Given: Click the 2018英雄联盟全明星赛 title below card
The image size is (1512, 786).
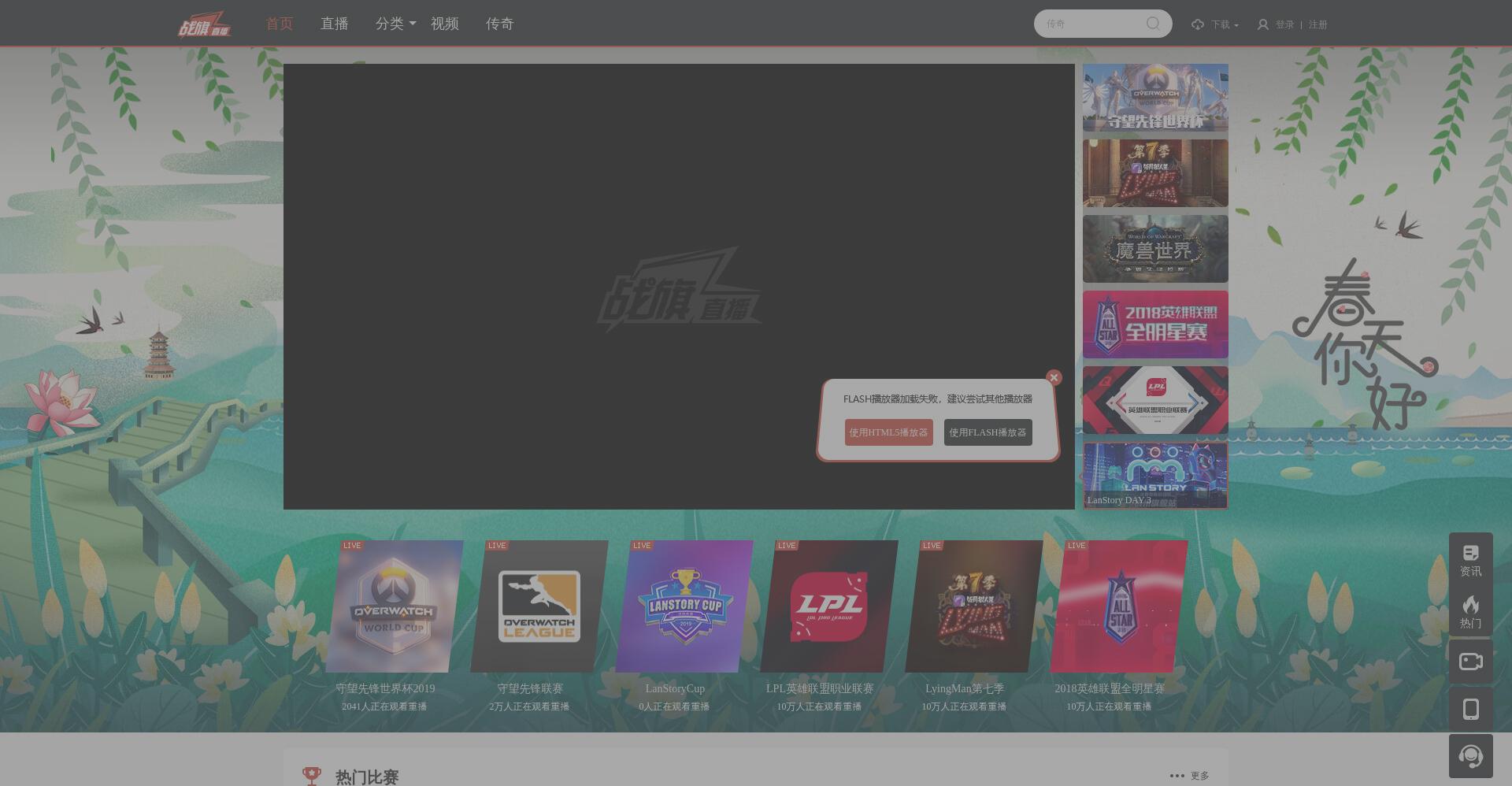Looking at the screenshot, I should 1110,688.
